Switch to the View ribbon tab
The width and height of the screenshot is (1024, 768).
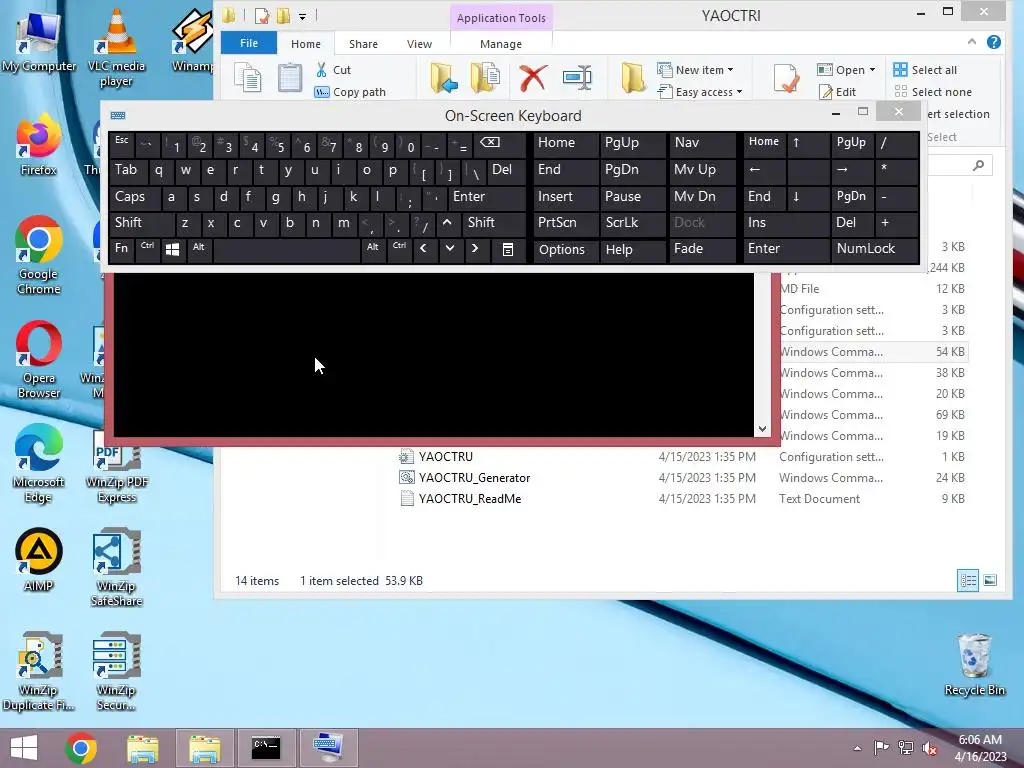(x=419, y=44)
